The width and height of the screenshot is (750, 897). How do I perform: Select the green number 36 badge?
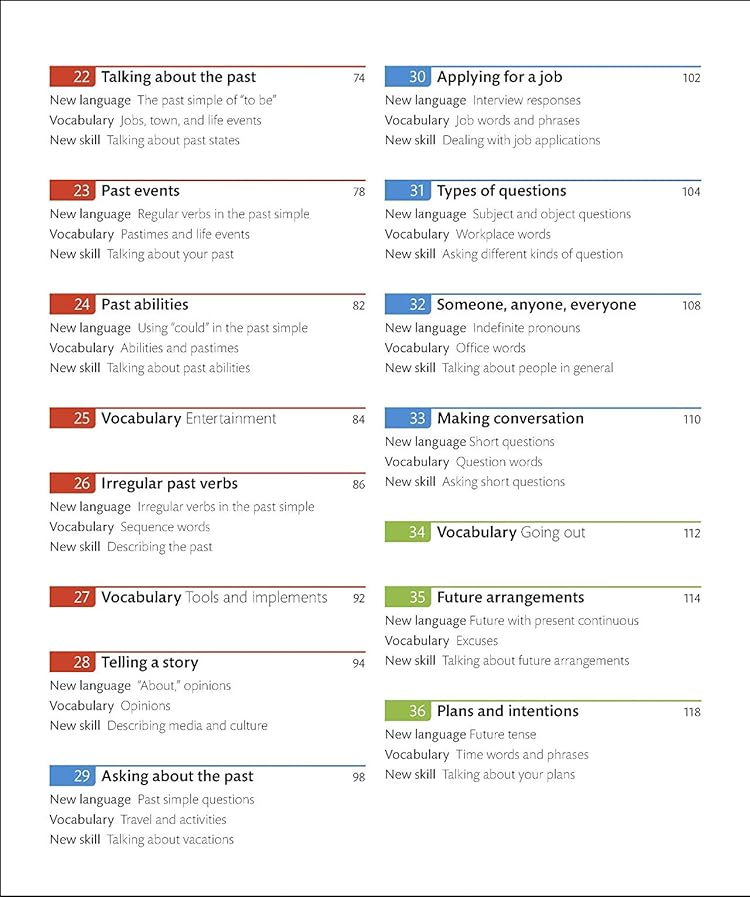(407, 712)
